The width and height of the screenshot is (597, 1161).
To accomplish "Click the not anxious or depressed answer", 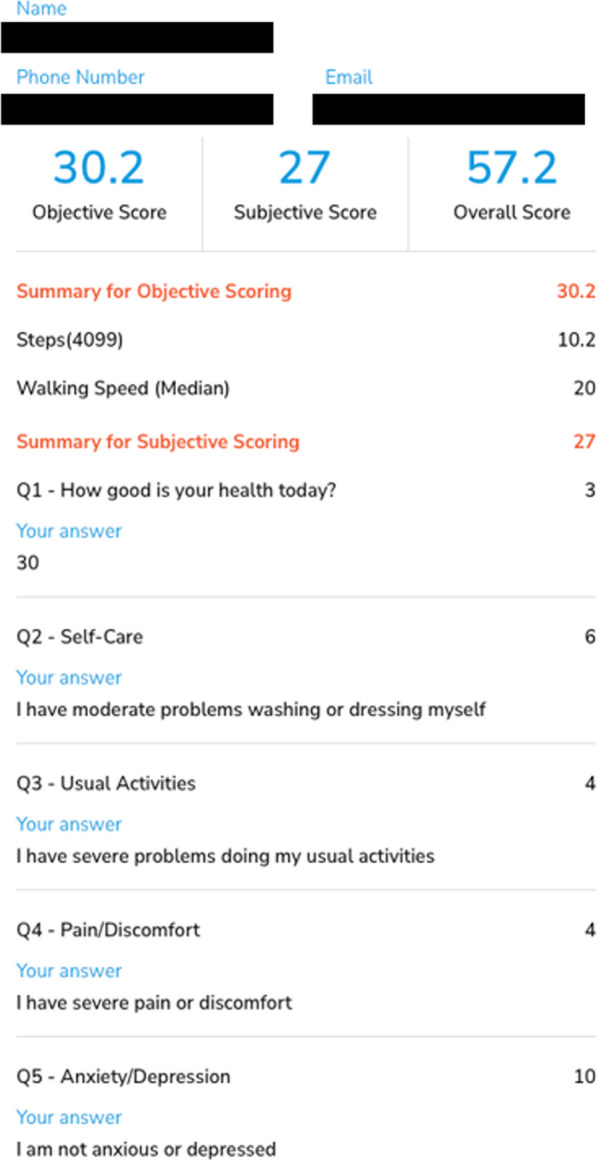I will pos(146,1150).
